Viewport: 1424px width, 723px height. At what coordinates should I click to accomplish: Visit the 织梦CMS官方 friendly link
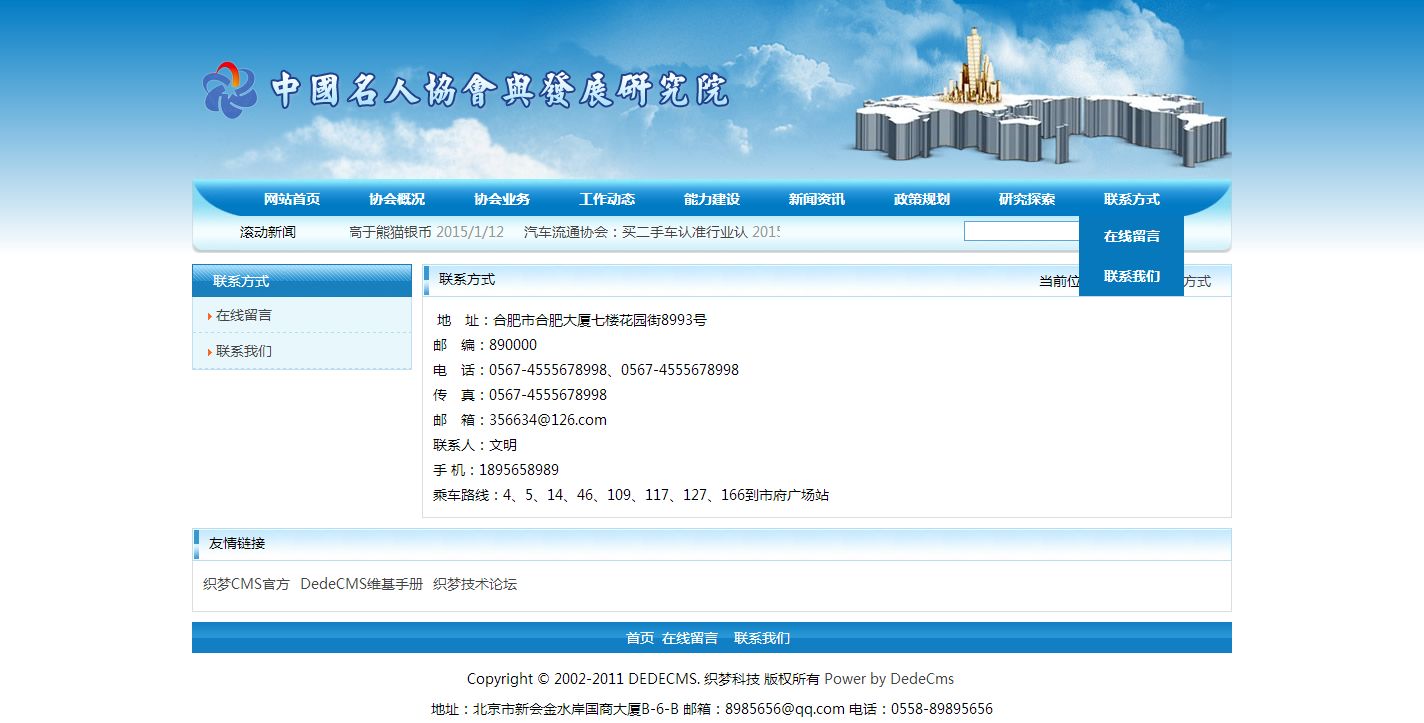[246, 584]
